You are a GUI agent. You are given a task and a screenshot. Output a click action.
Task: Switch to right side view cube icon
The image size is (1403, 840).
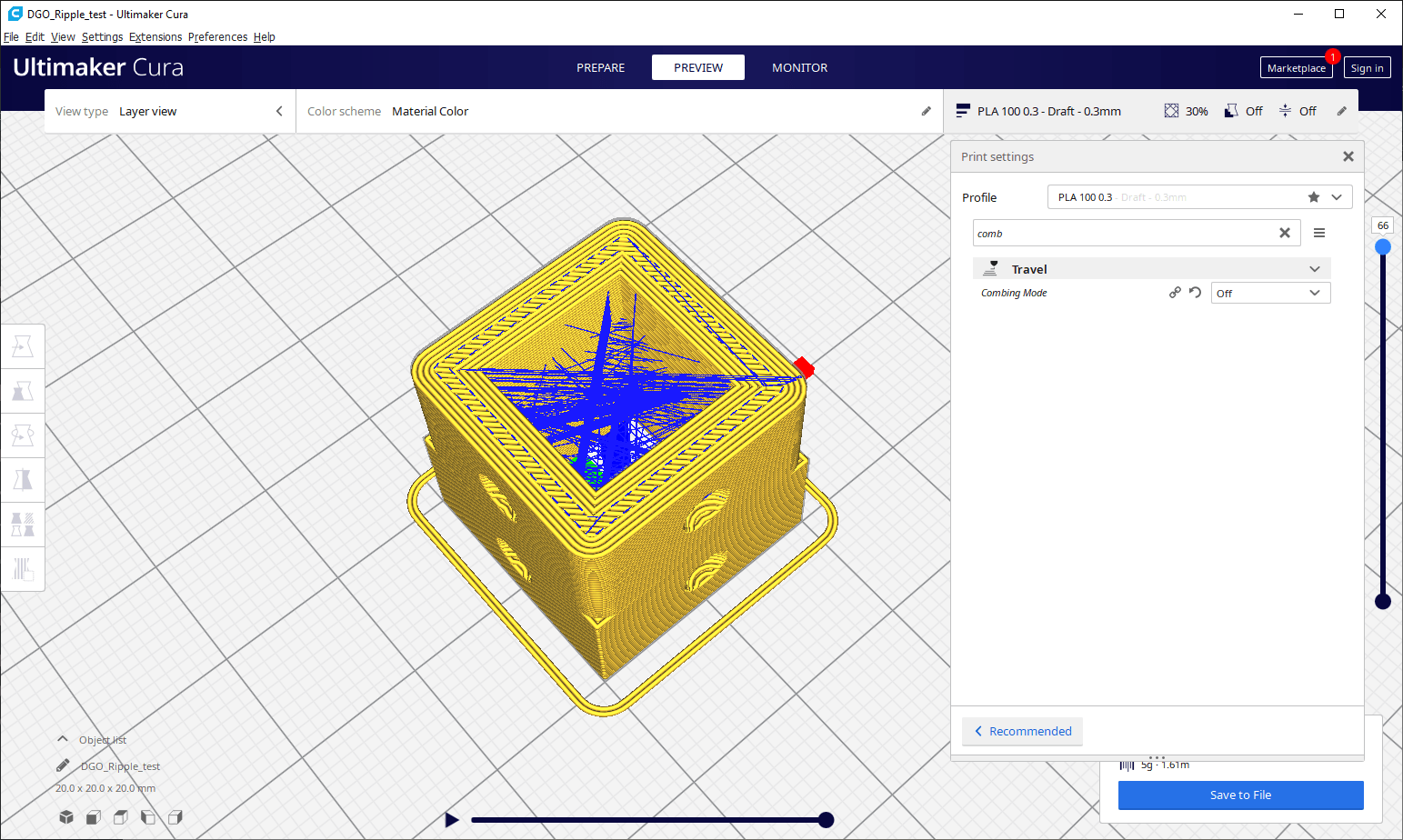click(175, 817)
